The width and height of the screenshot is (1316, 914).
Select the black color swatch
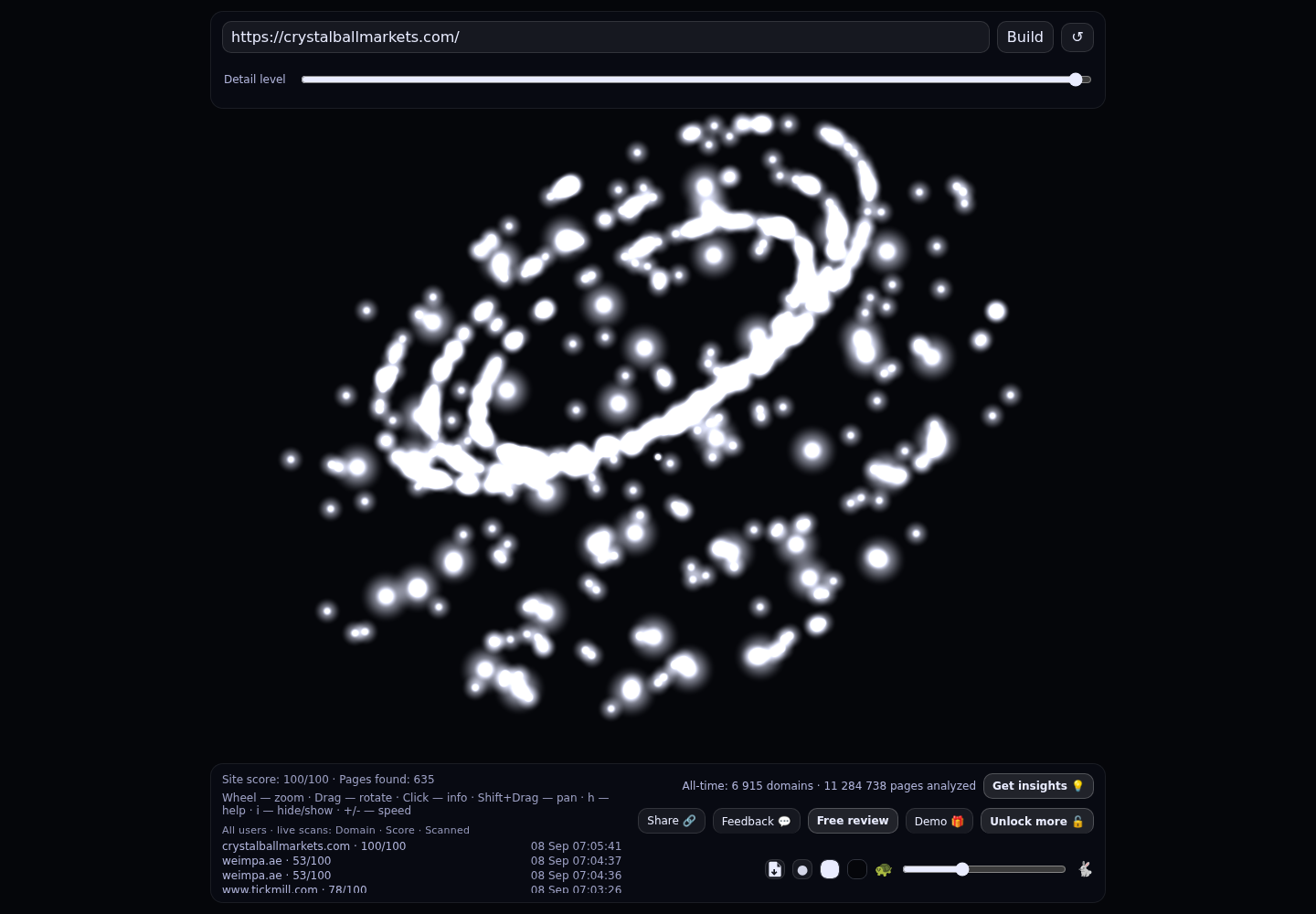point(857,869)
